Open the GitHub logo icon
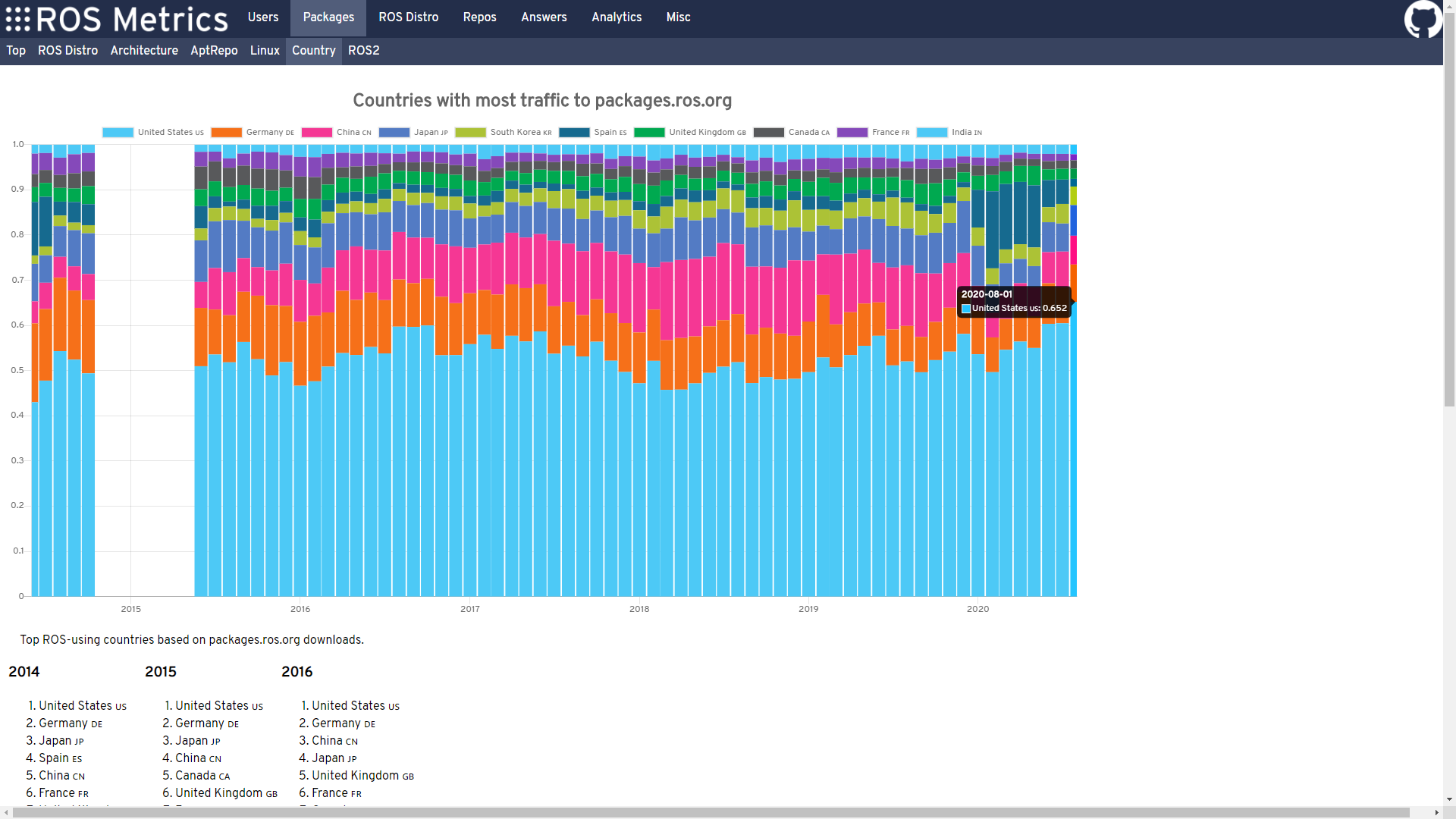1456x819 pixels. pyautogui.click(x=1423, y=18)
